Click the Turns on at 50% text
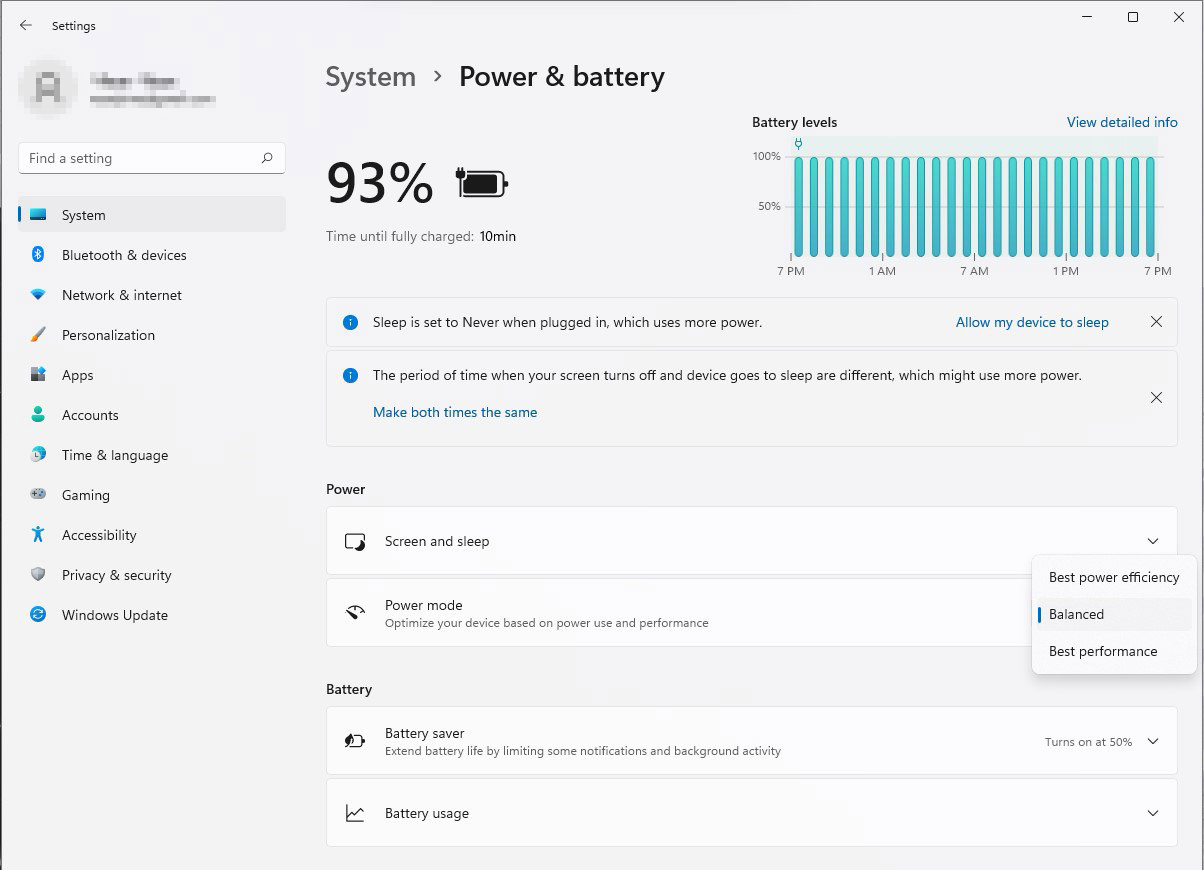Image resolution: width=1204 pixels, height=870 pixels. [x=1088, y=742]
